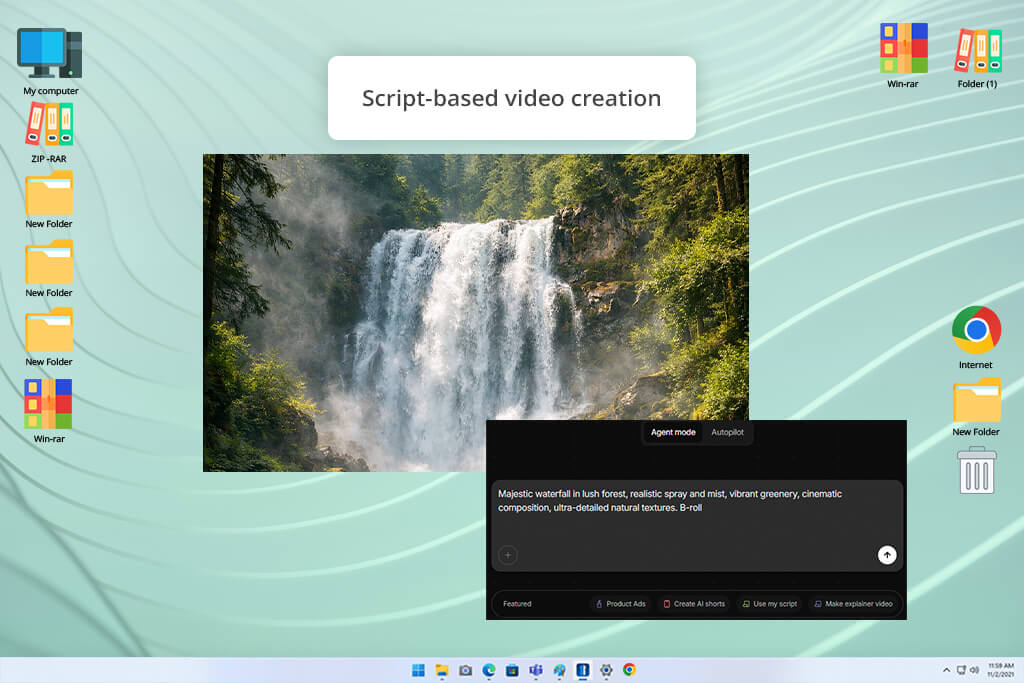The image size is (1024, 683).
Task: Switch to the Autopilot tab
Action: tap(728, 432)
